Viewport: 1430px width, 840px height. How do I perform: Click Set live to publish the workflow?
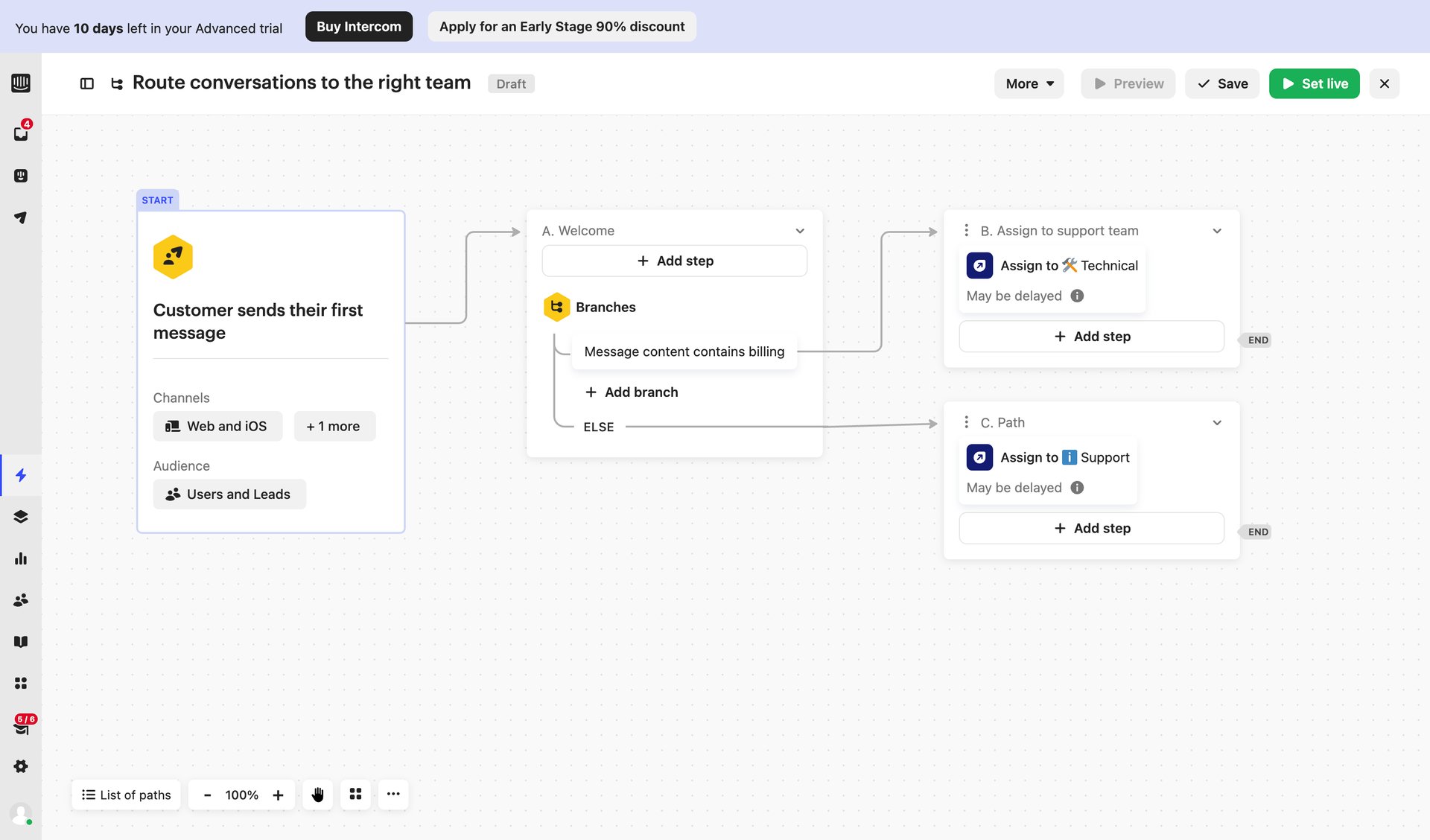1314,83
